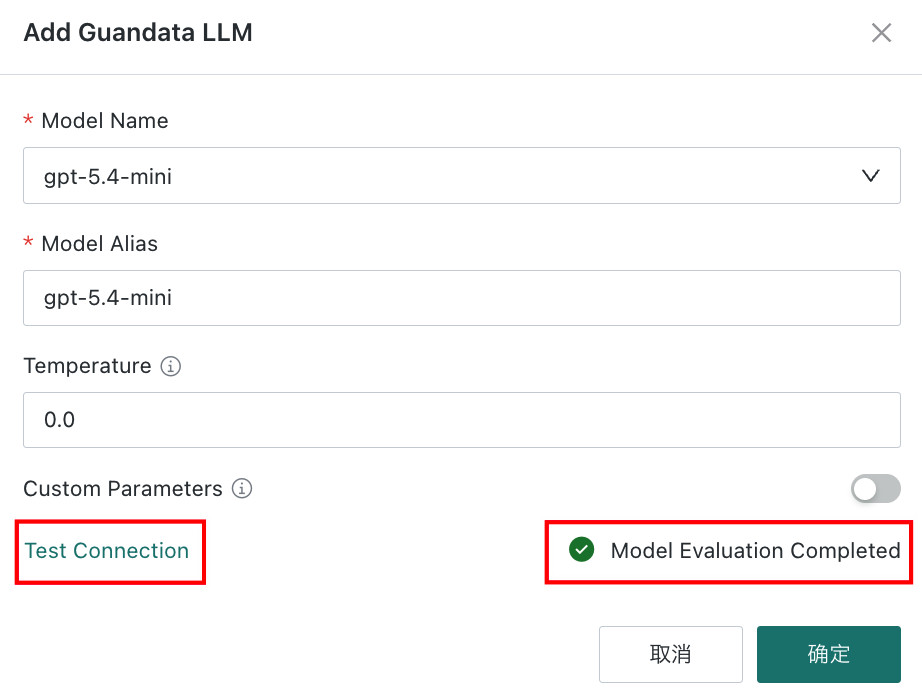Click the Model Alias red required asterisk
Viewport: 922px width, 698px height.
click(x=28, y=242)
